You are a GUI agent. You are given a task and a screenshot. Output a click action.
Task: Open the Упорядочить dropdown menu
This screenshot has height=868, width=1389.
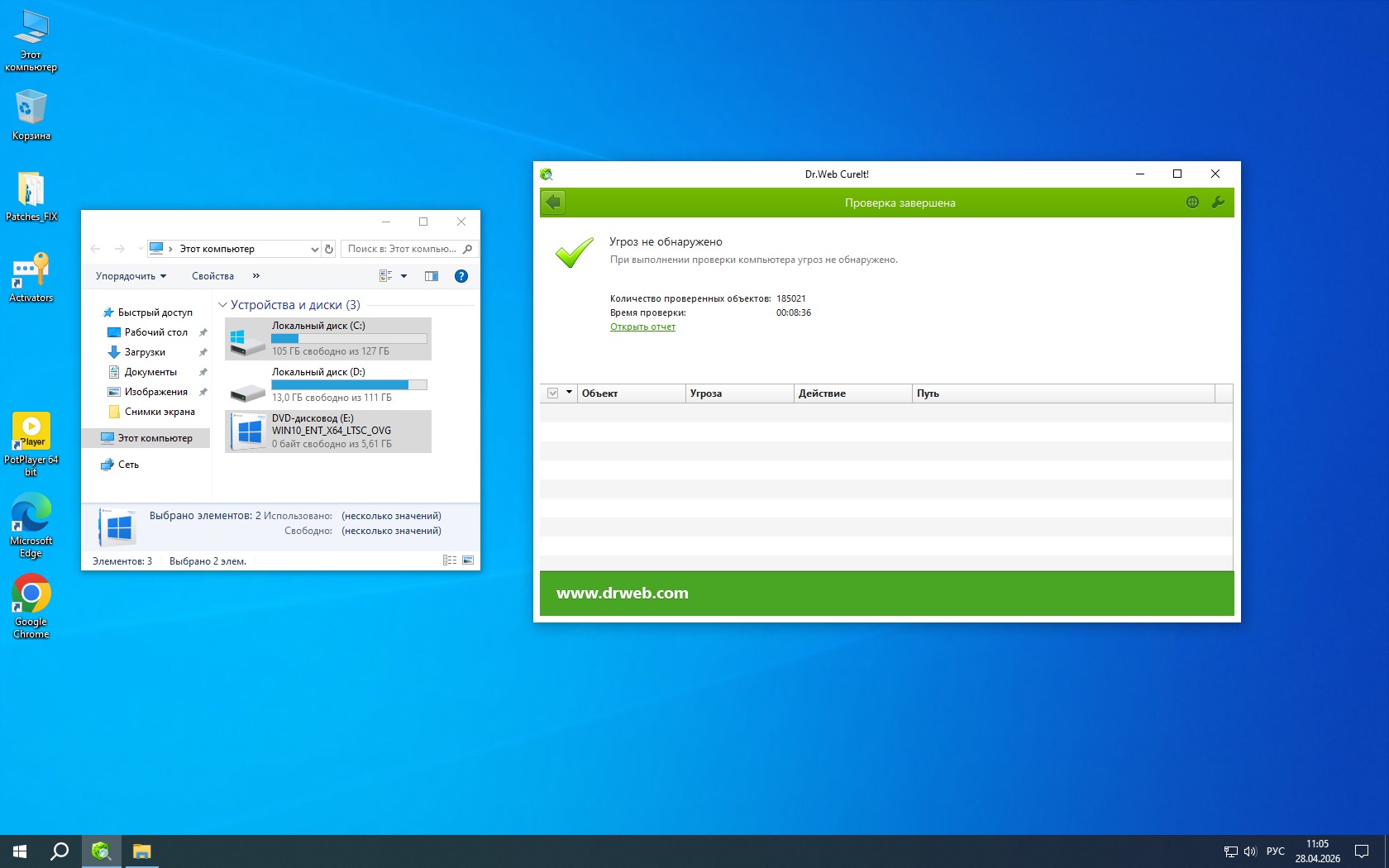pyautogui.click(x=131, y=276)
